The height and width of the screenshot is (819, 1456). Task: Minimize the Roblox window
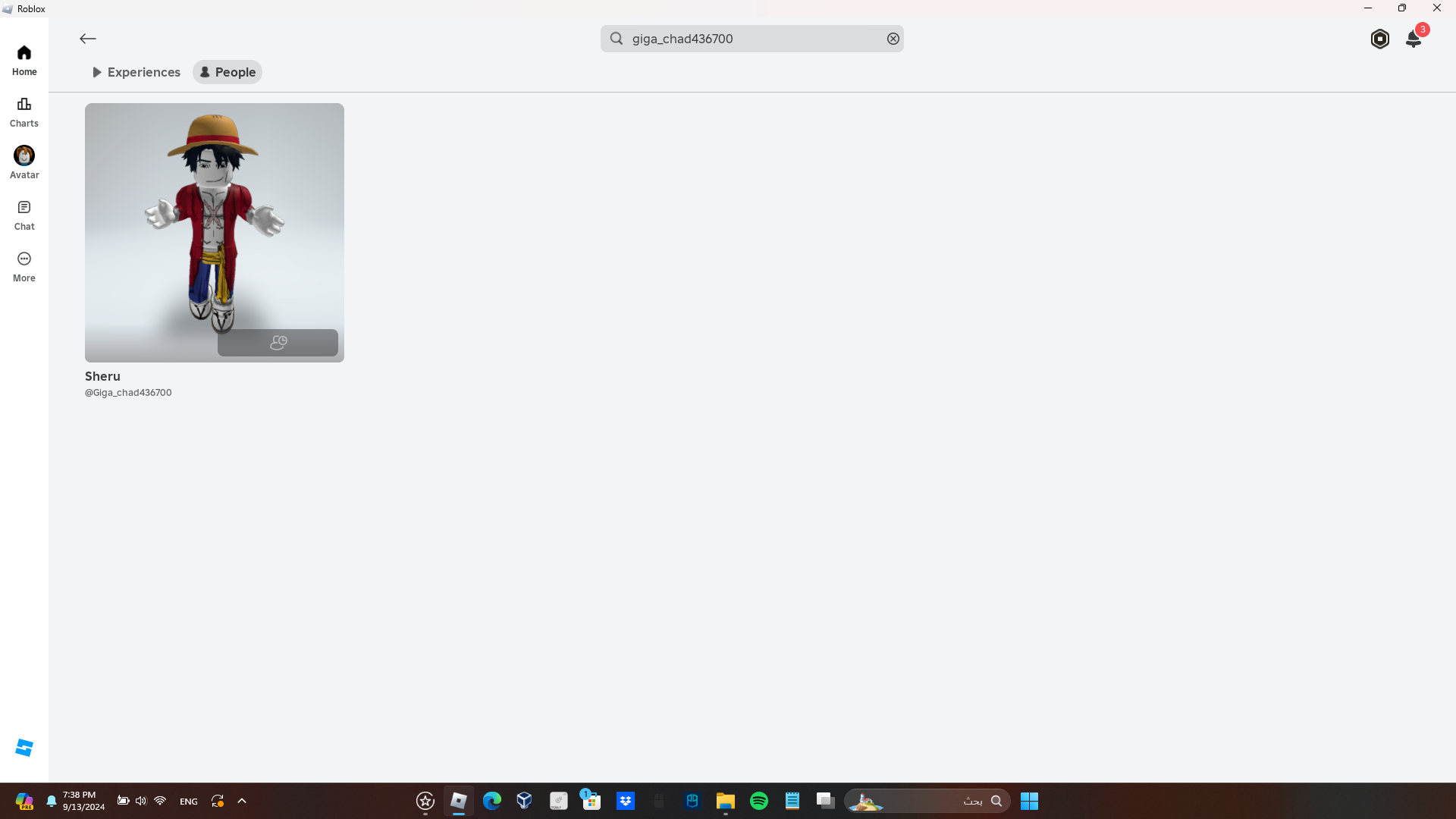pos(1368,8)
